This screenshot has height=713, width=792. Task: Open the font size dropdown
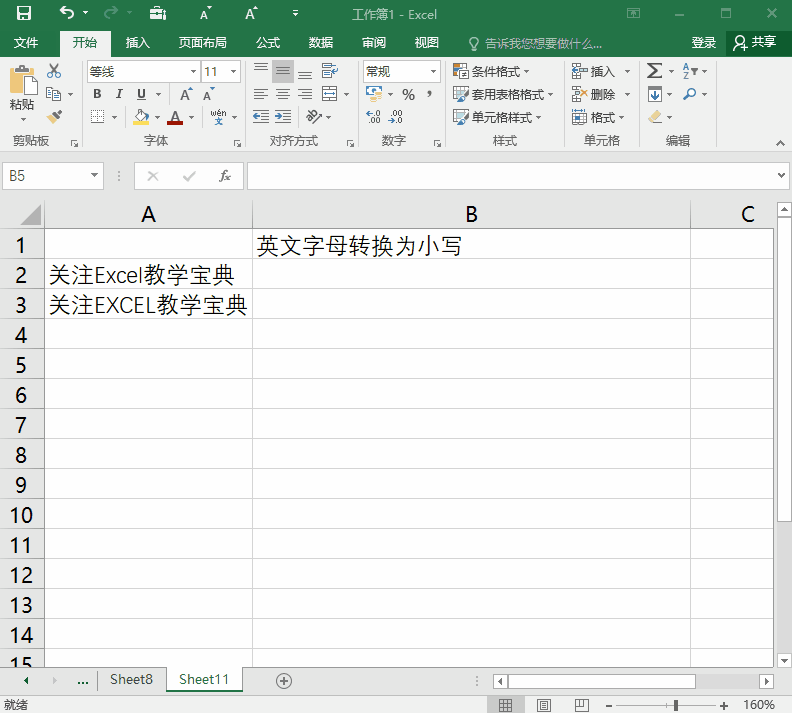pos(233,72)
